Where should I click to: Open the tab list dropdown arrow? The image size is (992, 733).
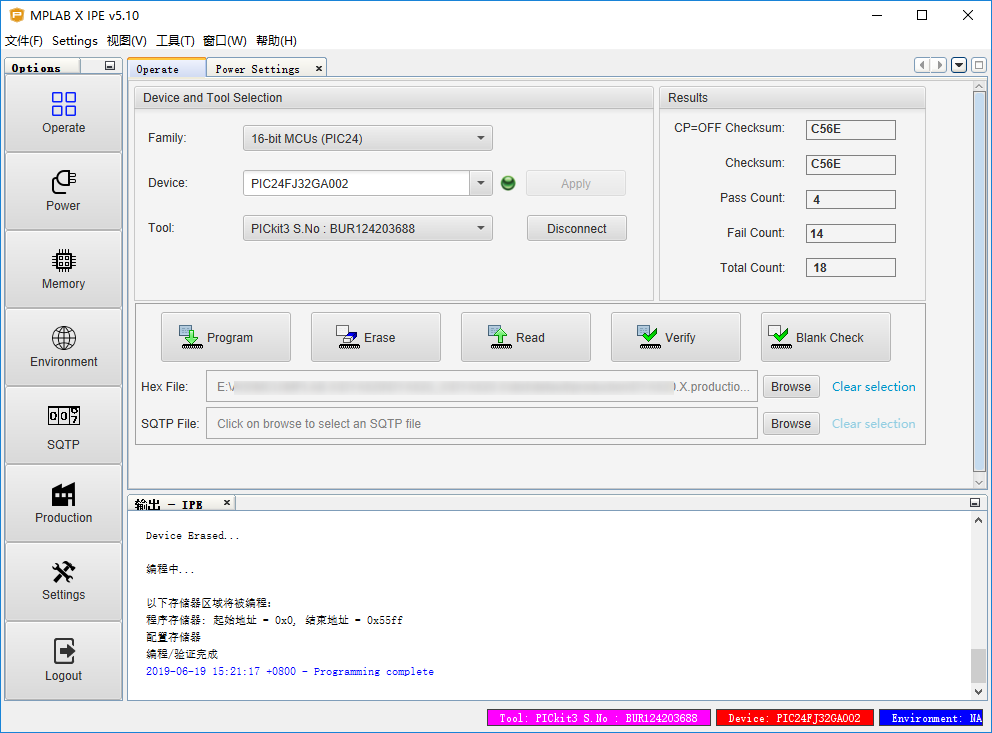pyautogui.click(x=959, y=65)
